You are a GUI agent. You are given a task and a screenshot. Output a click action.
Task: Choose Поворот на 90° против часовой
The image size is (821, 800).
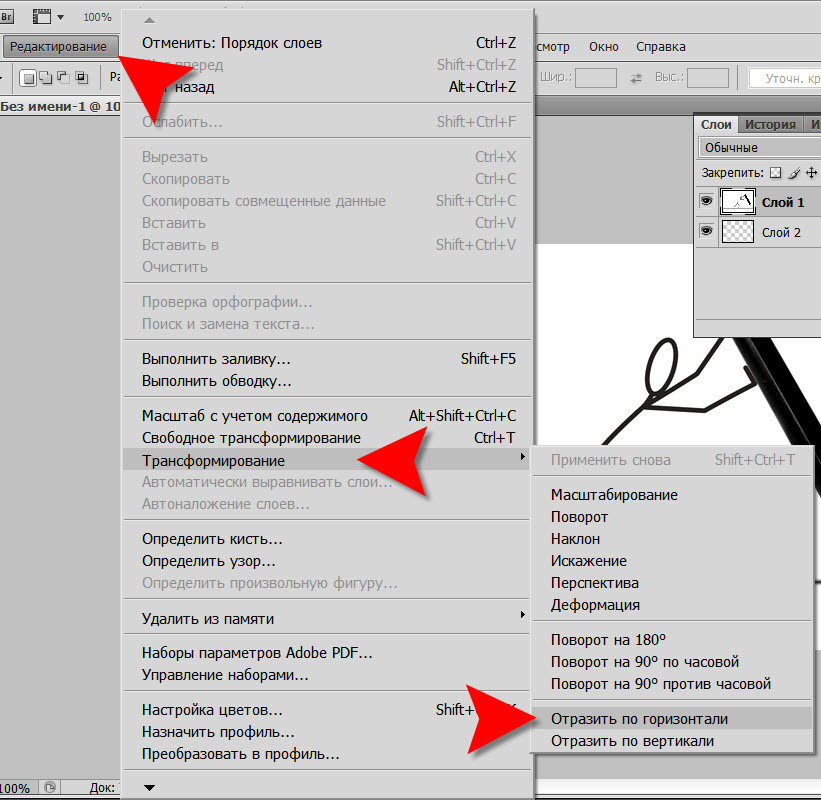click(673, 684)
